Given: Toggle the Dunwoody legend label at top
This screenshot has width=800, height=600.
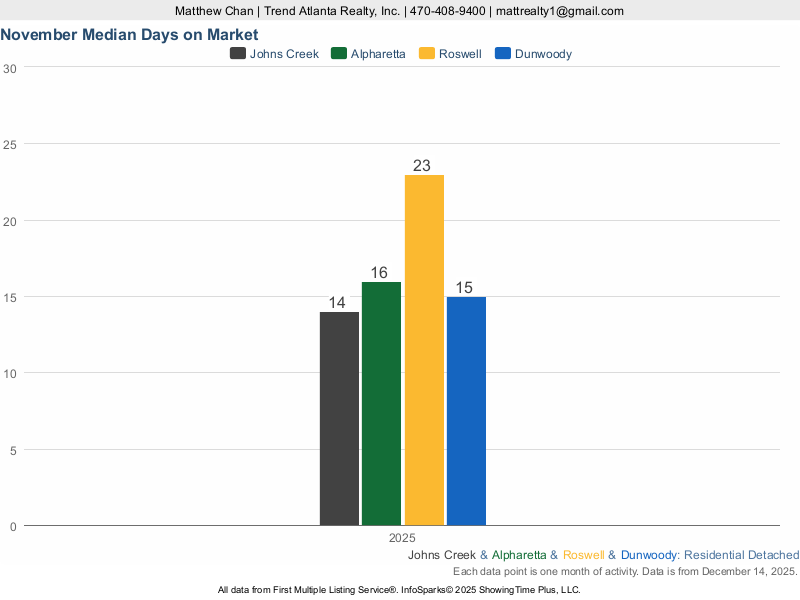Looking at the screenshot, I should coord(543,54).
